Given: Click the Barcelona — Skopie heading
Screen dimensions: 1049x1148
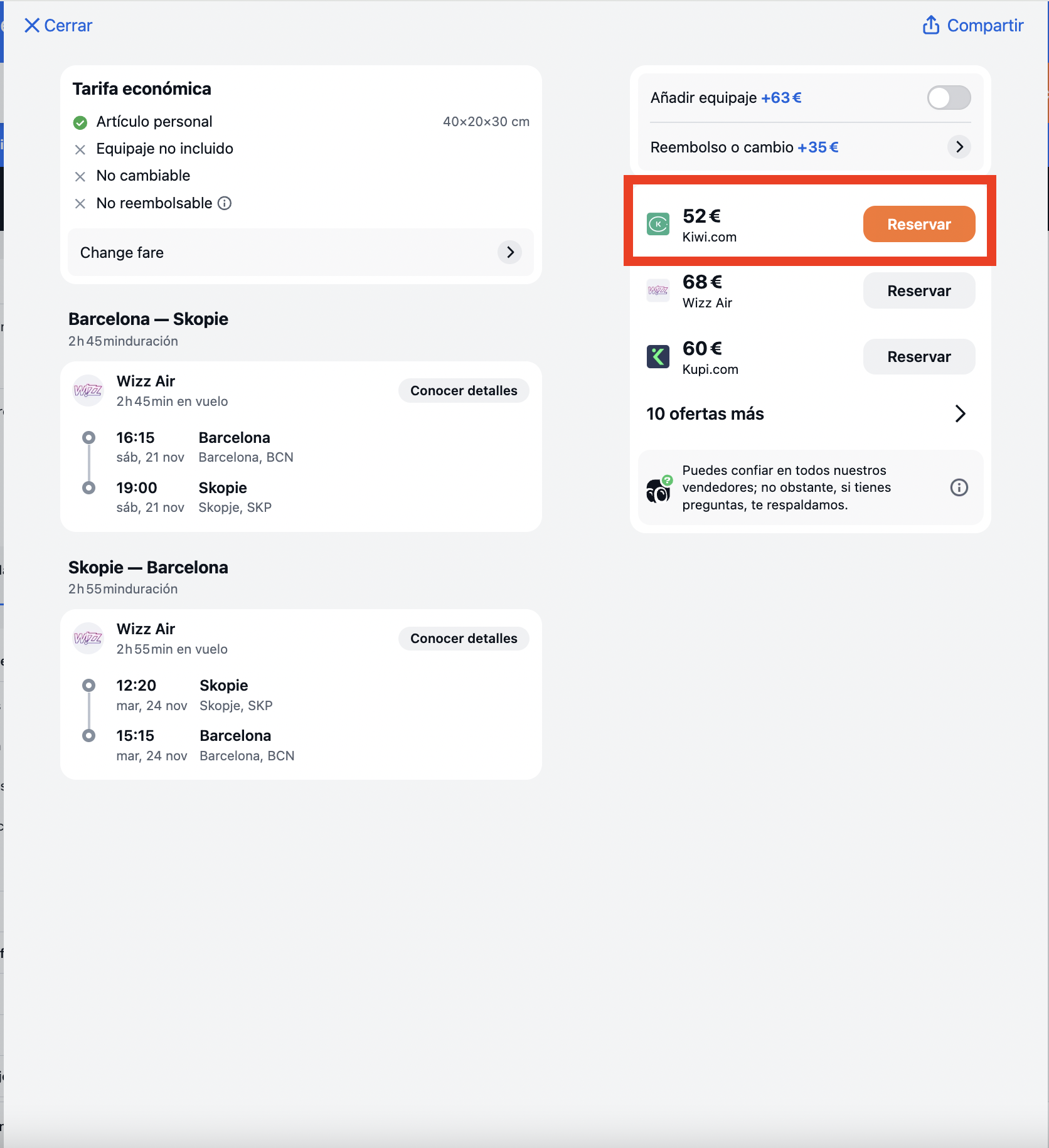Looking at the screenshot, I should [x=148, y=319].
